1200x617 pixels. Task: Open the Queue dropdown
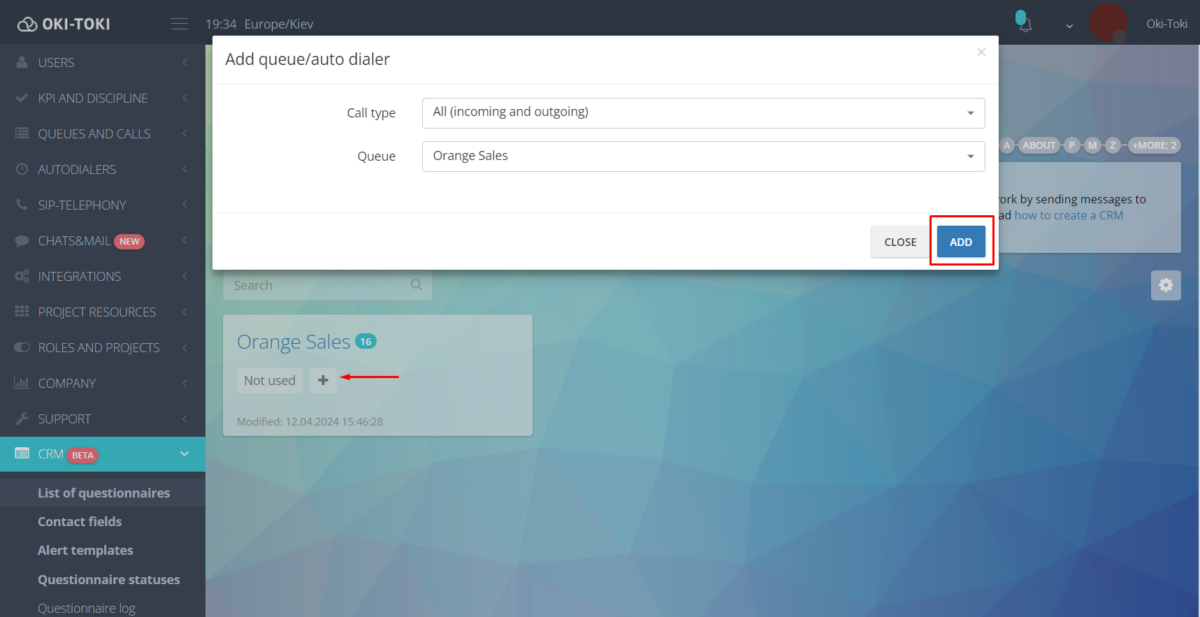(x=703, y=156)
